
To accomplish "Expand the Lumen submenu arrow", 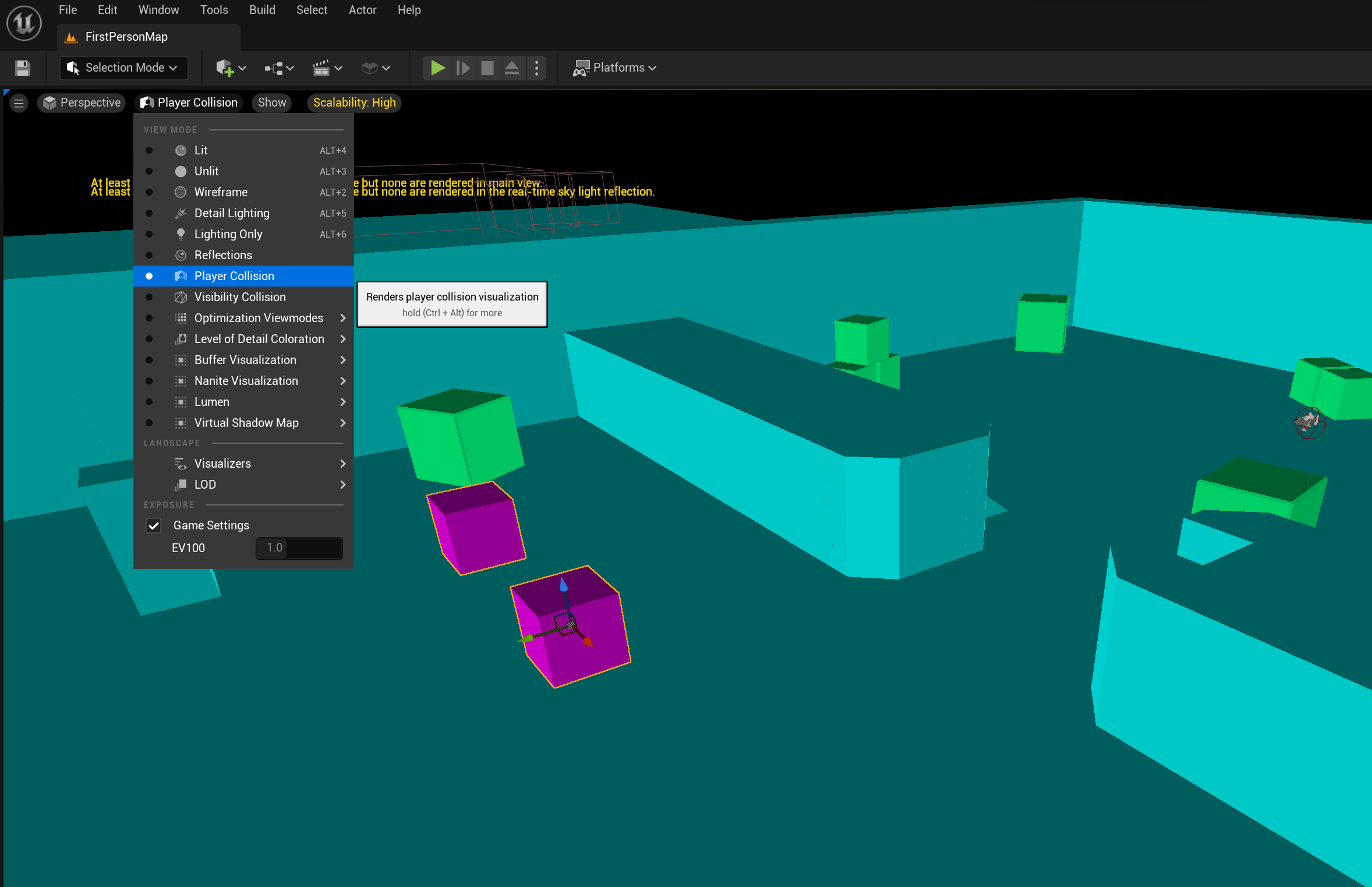I will pyautogui.click(x=343, y=402).
